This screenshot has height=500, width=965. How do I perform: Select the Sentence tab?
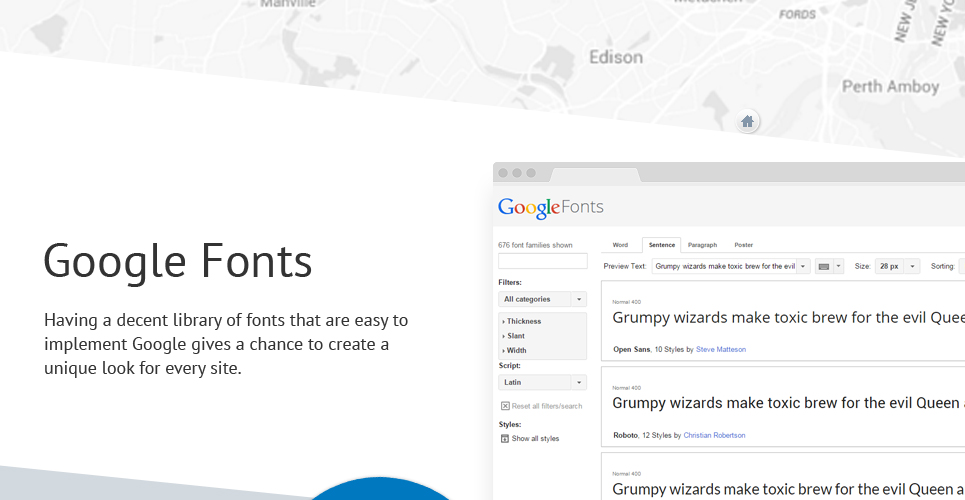click(662, 245)
